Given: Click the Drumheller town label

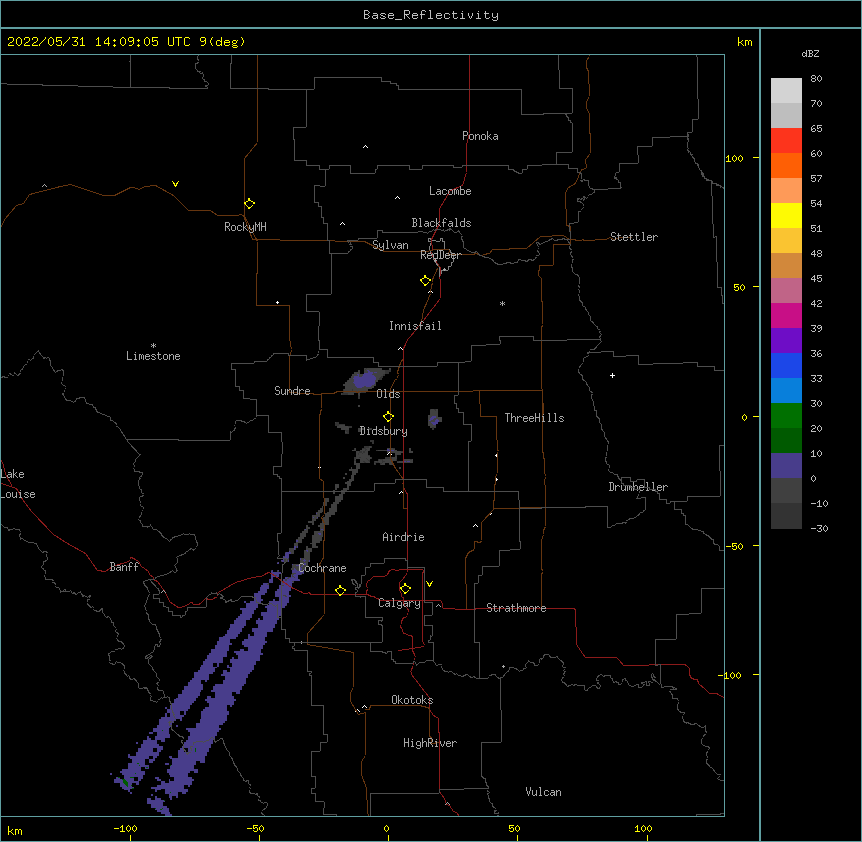Looking at the screenshot, I should click(x=638, y=487).
